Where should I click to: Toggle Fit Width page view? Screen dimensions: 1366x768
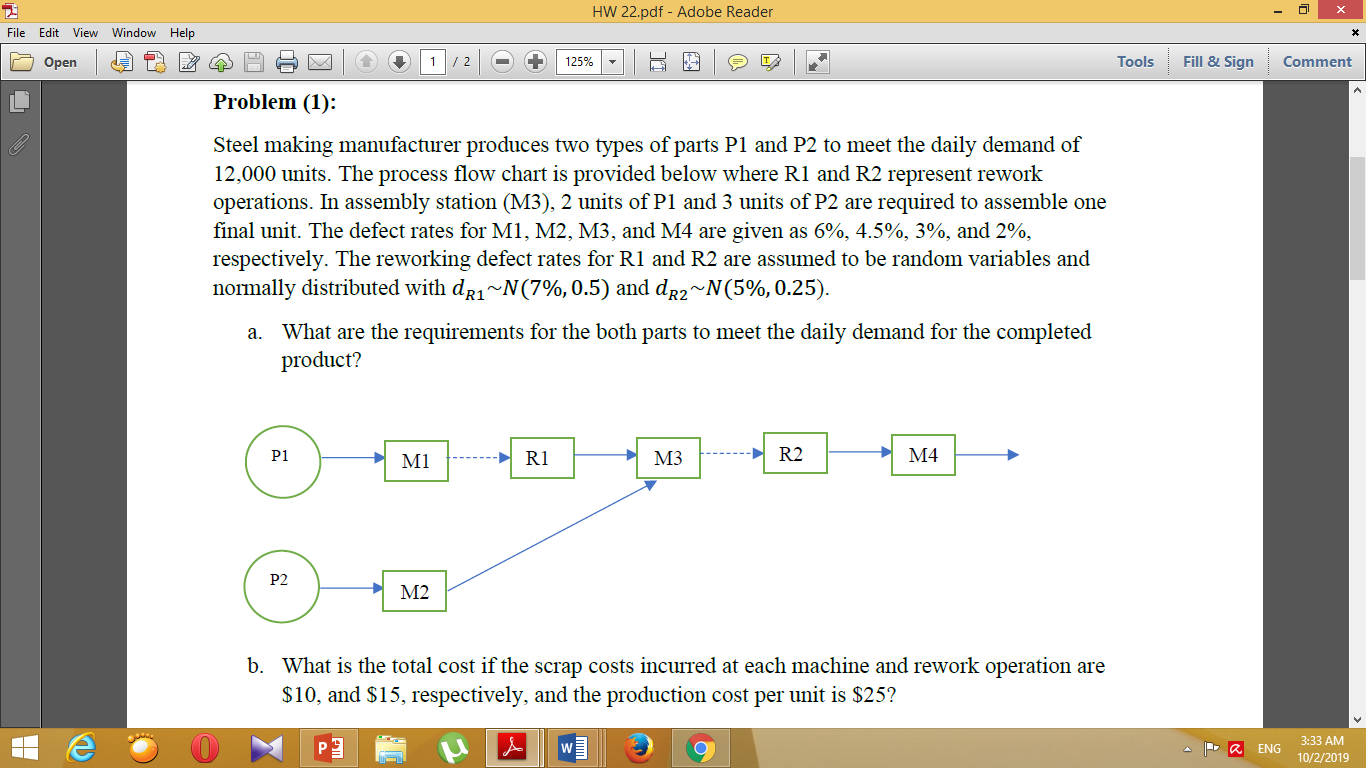(658, 61)
